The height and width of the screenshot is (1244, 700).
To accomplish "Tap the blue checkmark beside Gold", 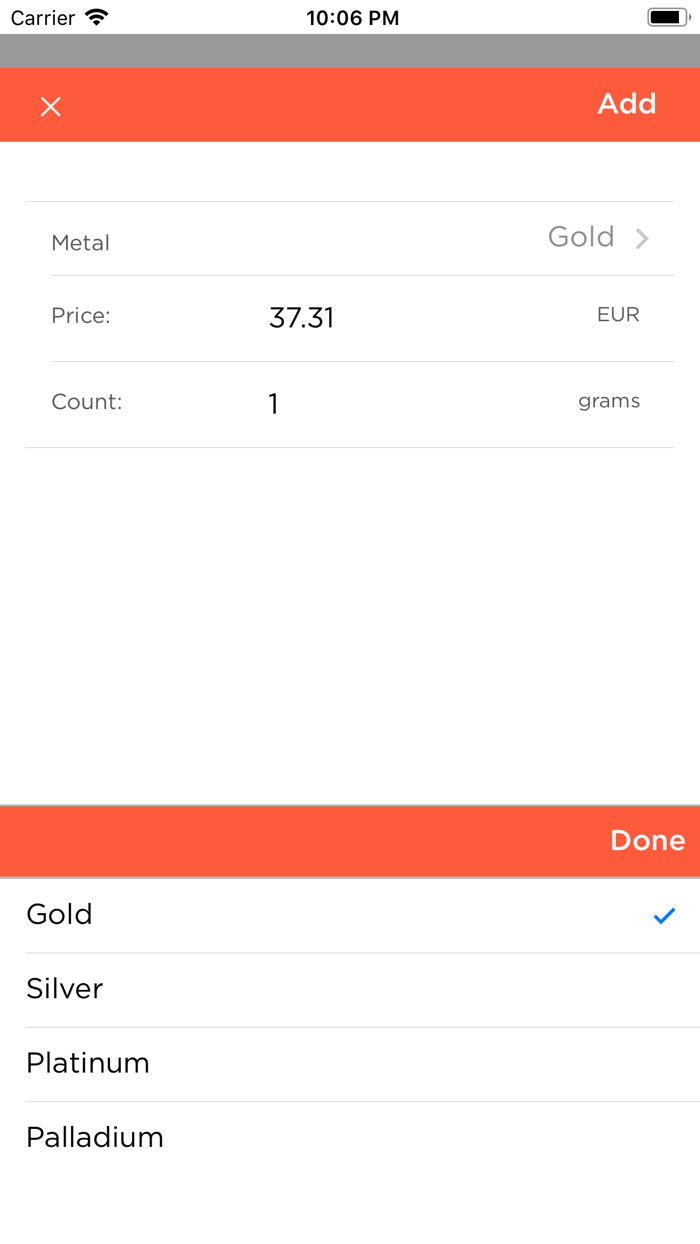I will click(x=664, y=915).
